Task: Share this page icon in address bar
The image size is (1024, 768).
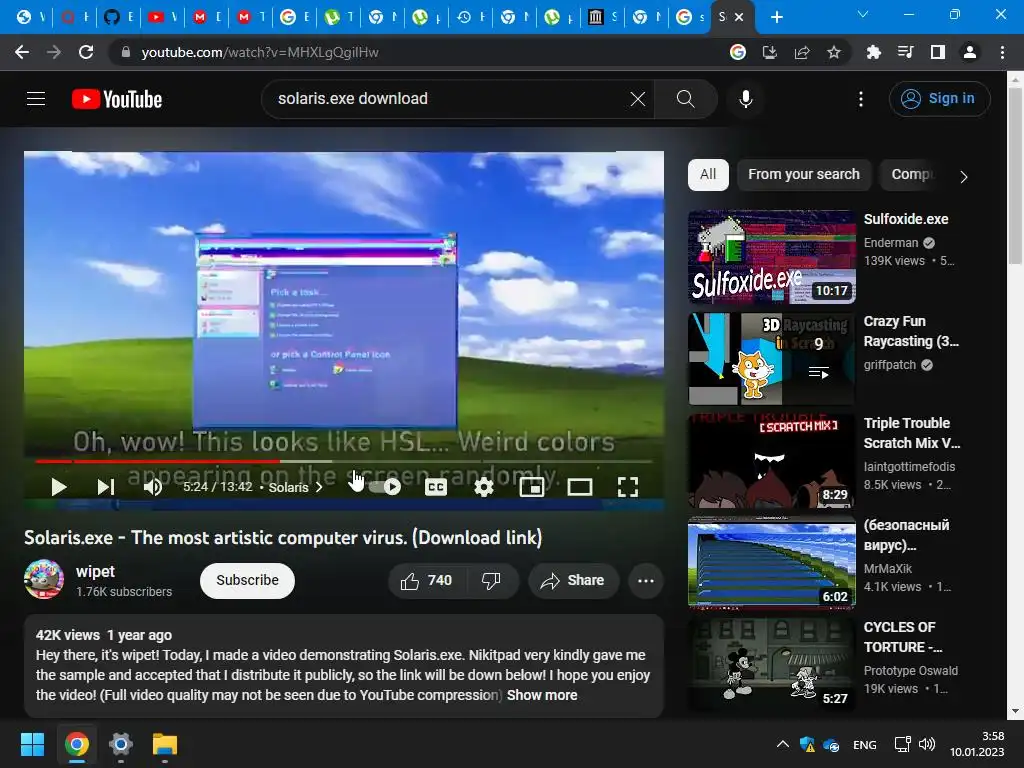Action: (x=802, y=52)
